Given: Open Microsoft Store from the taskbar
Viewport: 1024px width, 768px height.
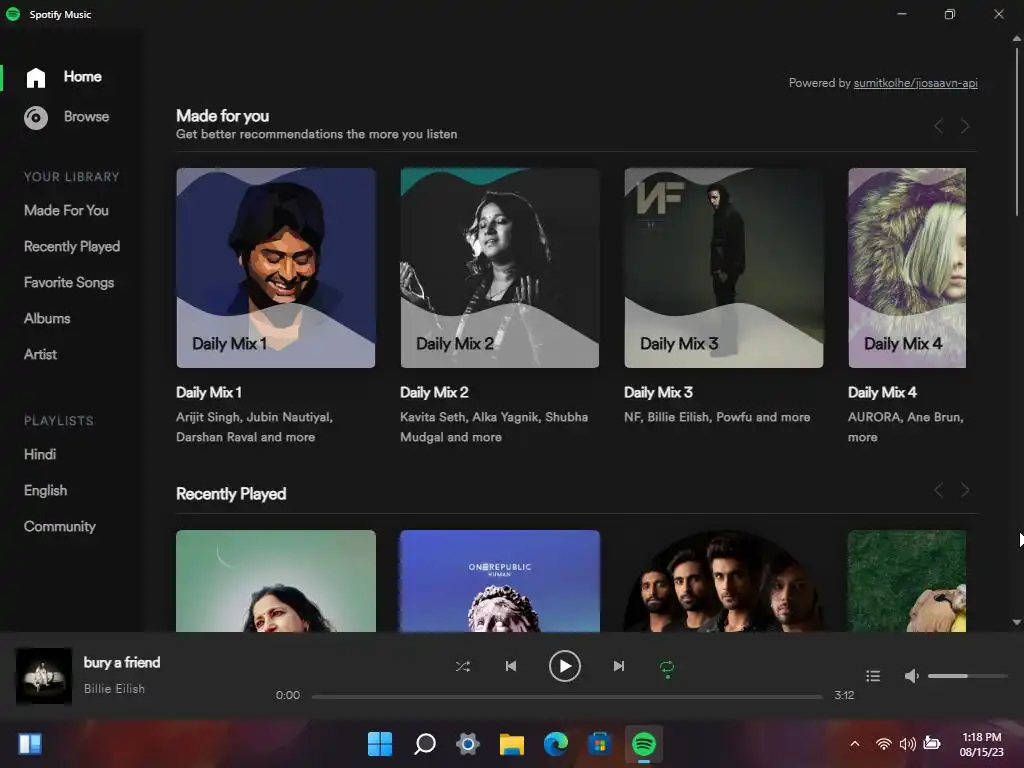Looking at the screenshot, I should [x=600, y=744].
